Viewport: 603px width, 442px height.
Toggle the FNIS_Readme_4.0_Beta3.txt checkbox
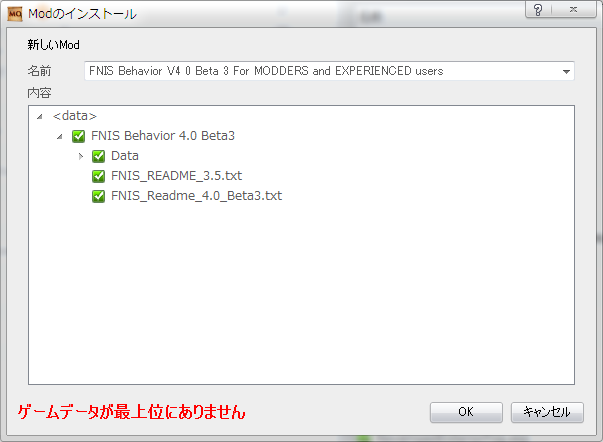coord(98,196)
